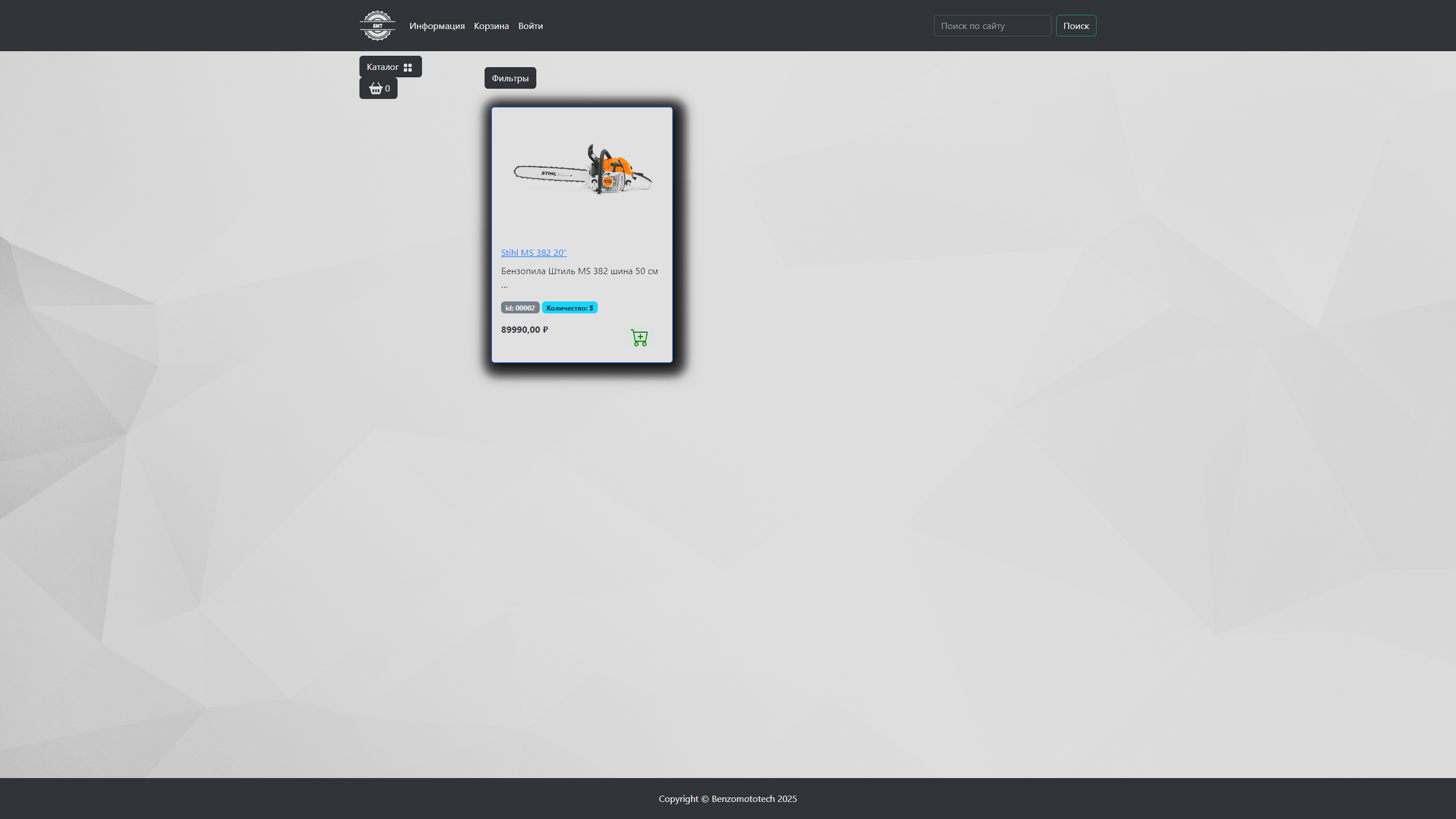Click the Copyright Benzomototech footer text
This screenshot has width=1456, height=819.
tap(727, 799)
